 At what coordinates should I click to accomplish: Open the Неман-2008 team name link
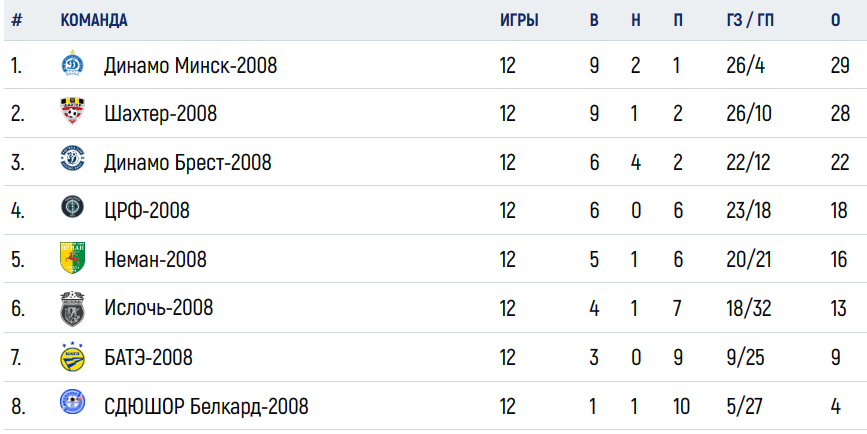pos(155,259)
